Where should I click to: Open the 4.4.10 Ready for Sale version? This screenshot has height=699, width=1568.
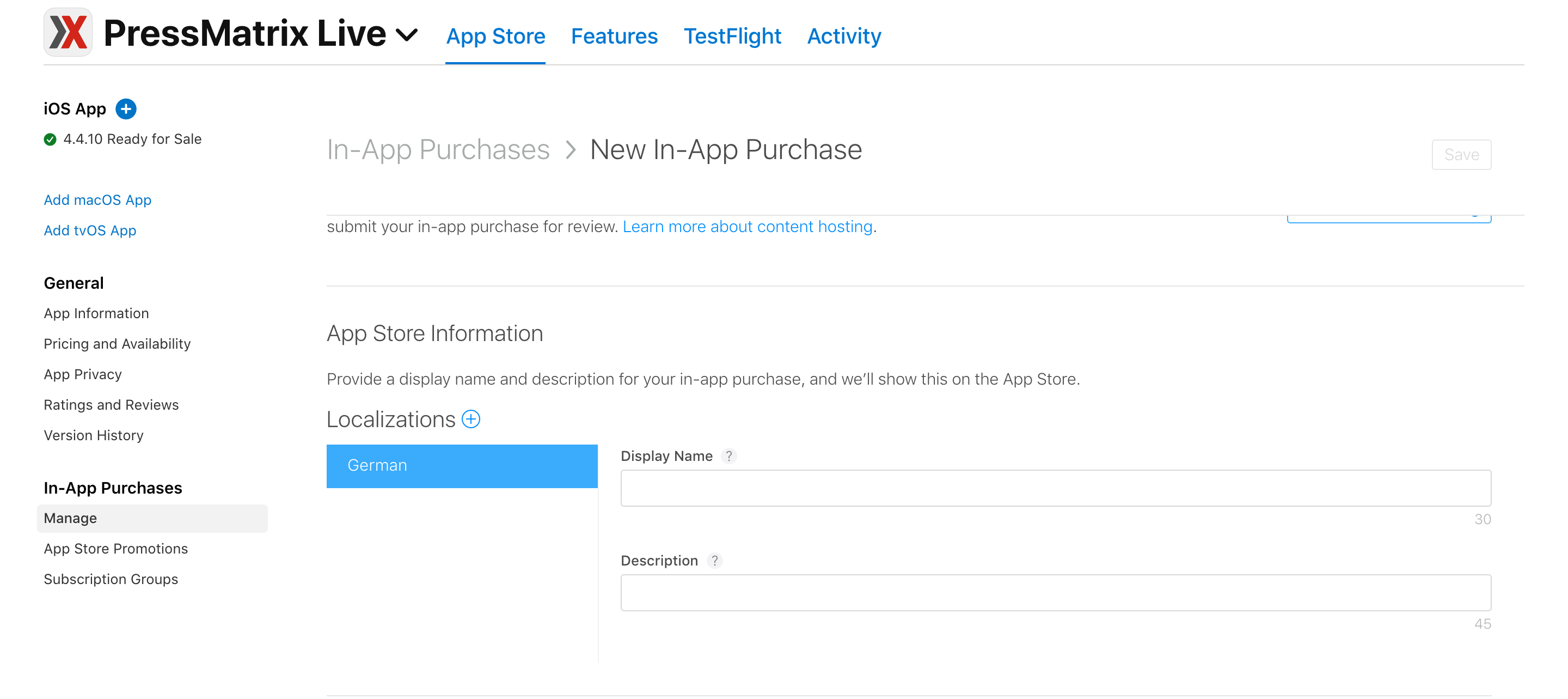tap(132, 139)
